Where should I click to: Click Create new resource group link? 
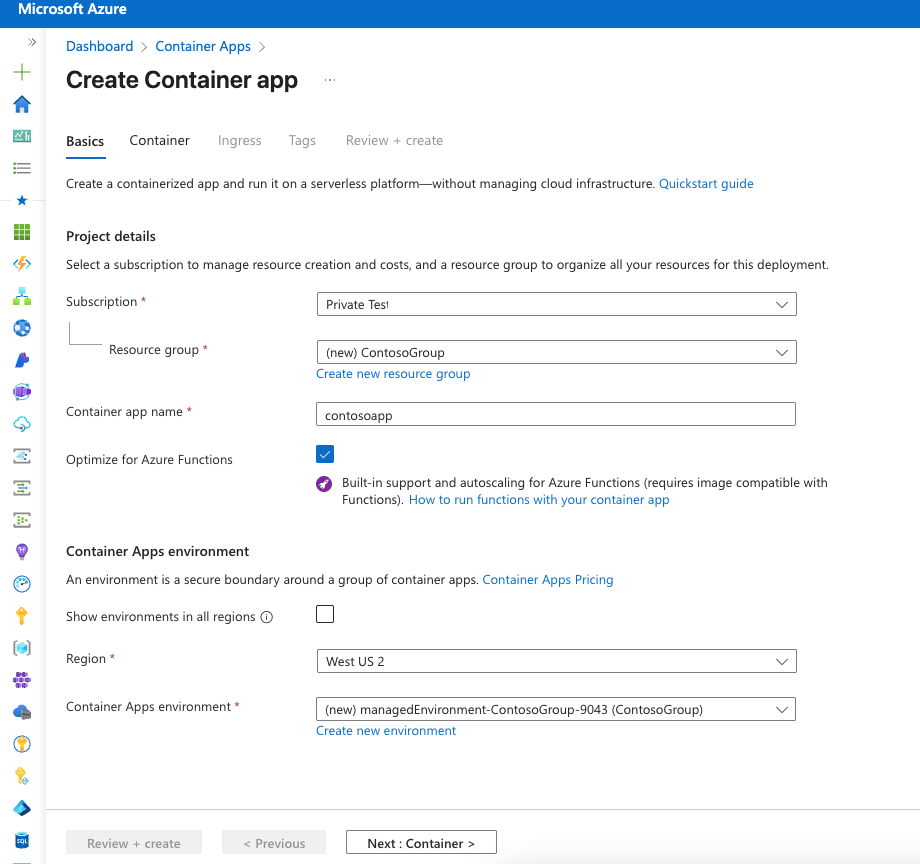click(393, 374)
